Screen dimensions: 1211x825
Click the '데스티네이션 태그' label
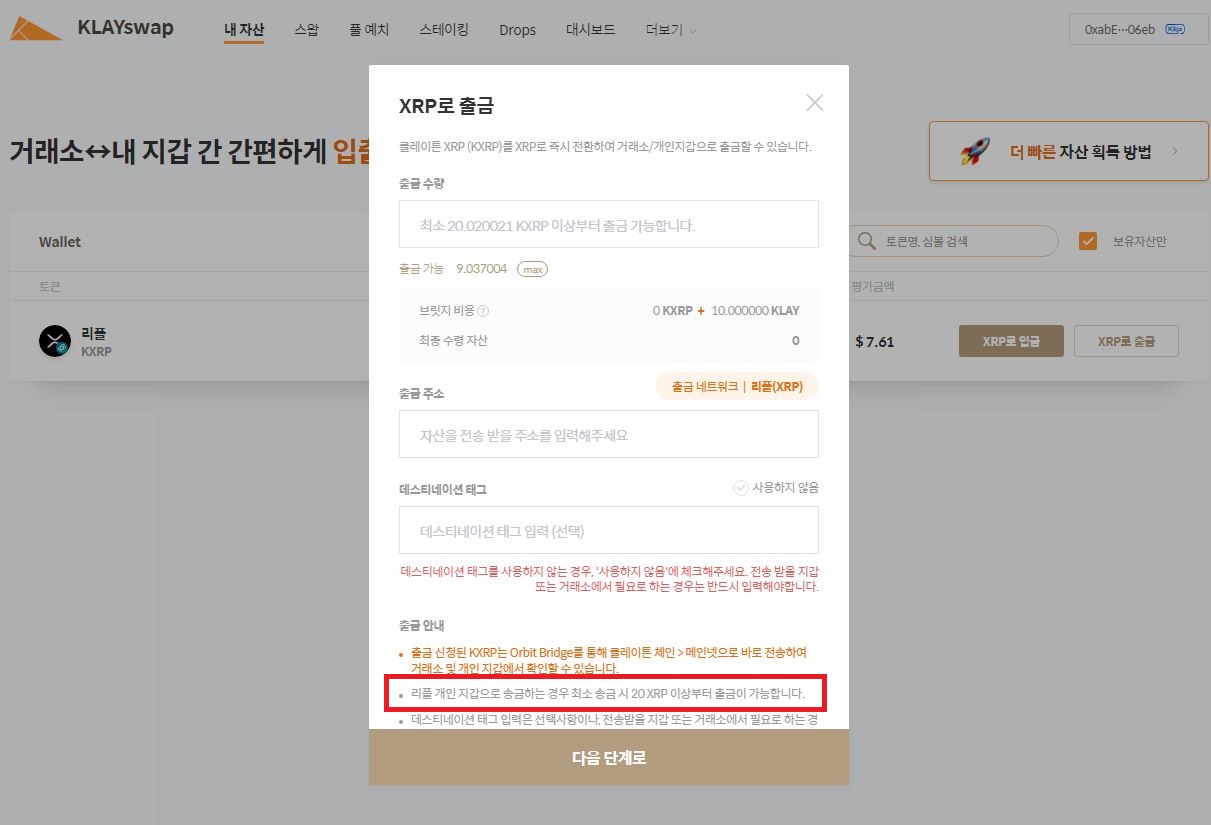tap(443, 490)
